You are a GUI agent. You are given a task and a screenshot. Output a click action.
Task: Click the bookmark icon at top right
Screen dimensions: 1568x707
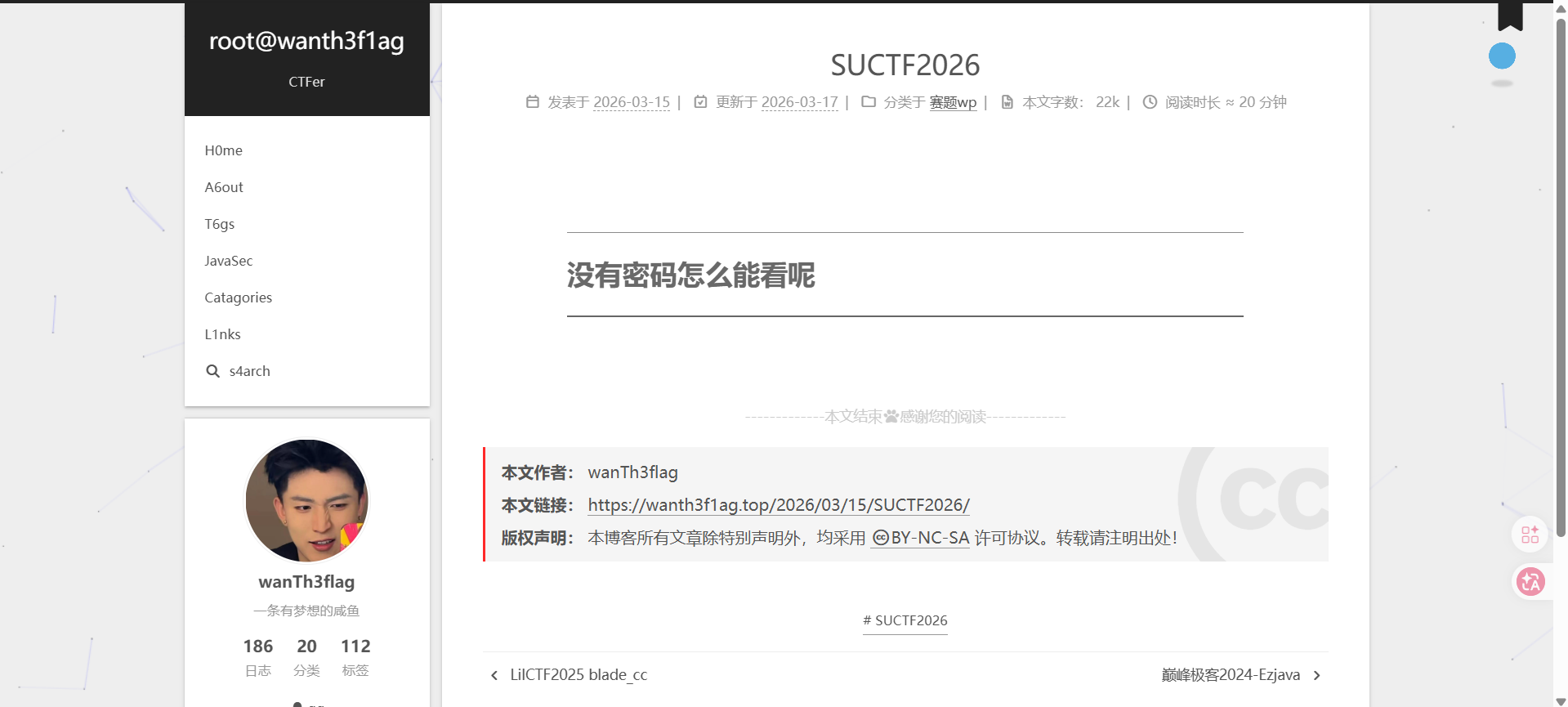1510,15
